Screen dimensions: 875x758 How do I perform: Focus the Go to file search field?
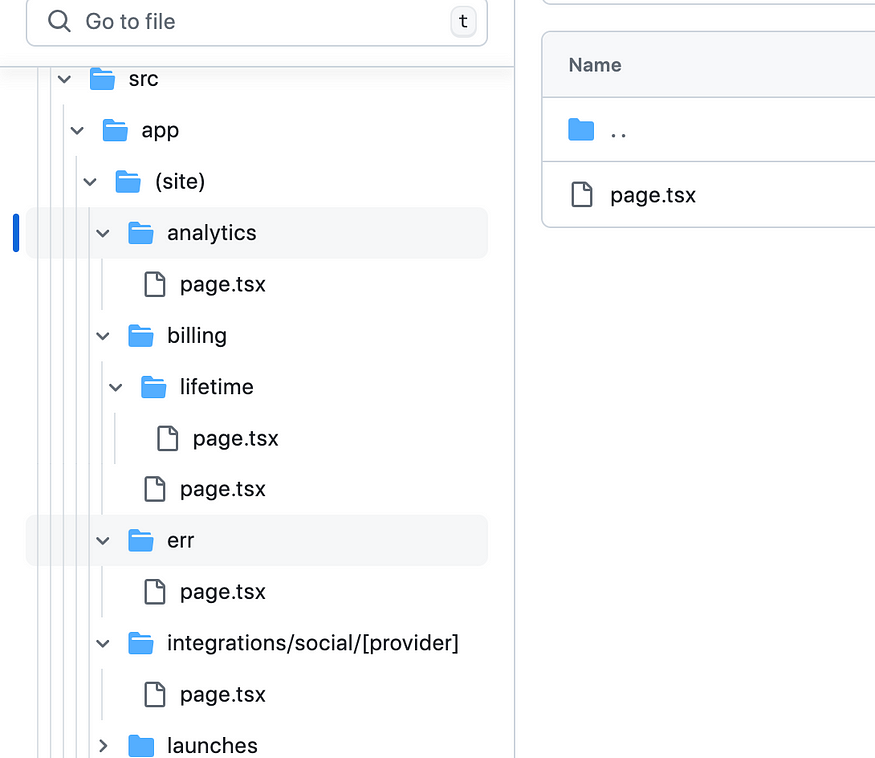coord(257,22)
